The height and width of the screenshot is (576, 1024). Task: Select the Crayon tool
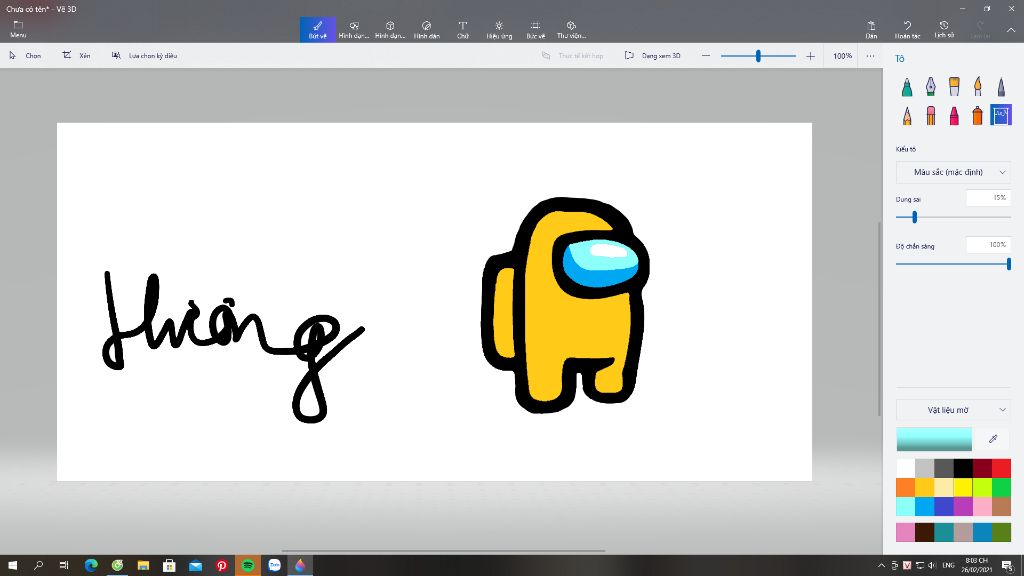coord(954,116)
